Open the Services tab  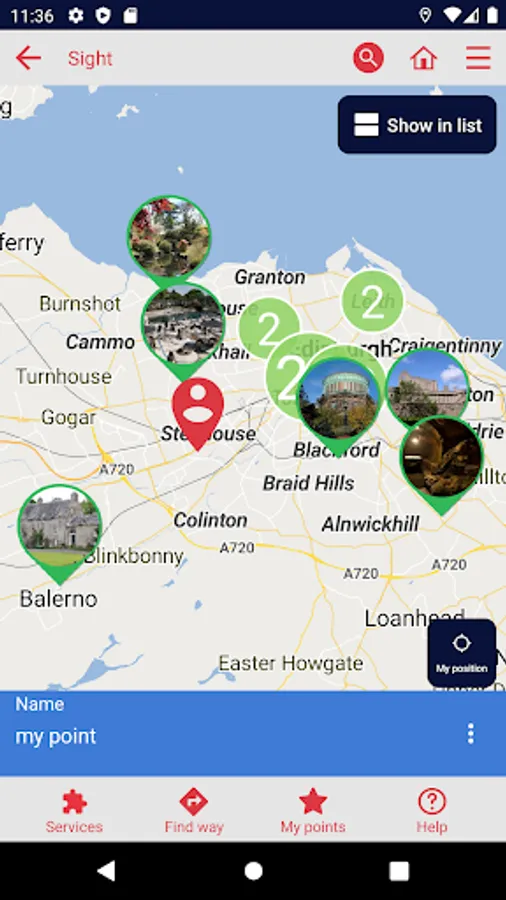(74, 811)
